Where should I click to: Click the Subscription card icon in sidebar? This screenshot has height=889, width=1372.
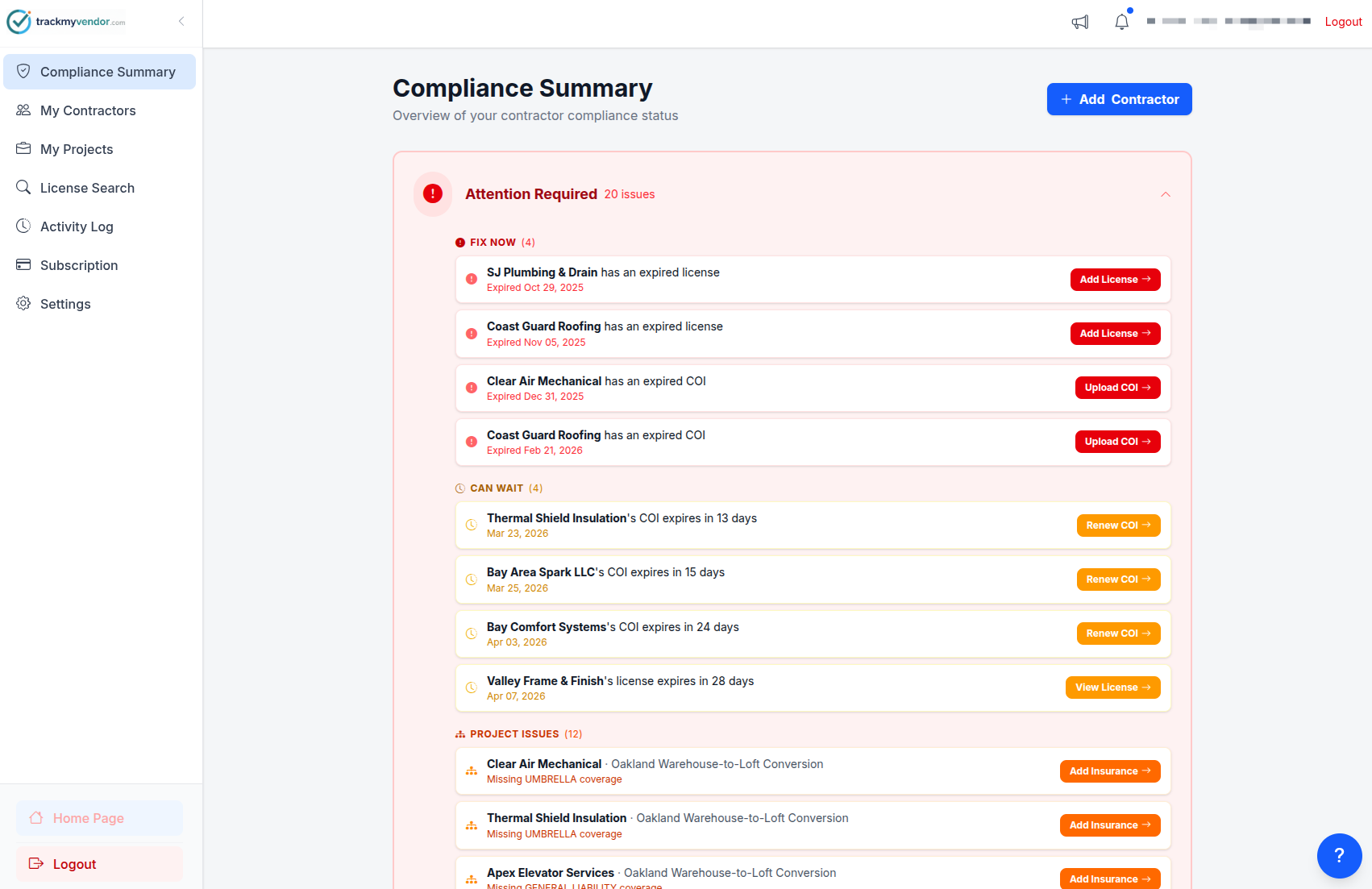tap(24, 264)
